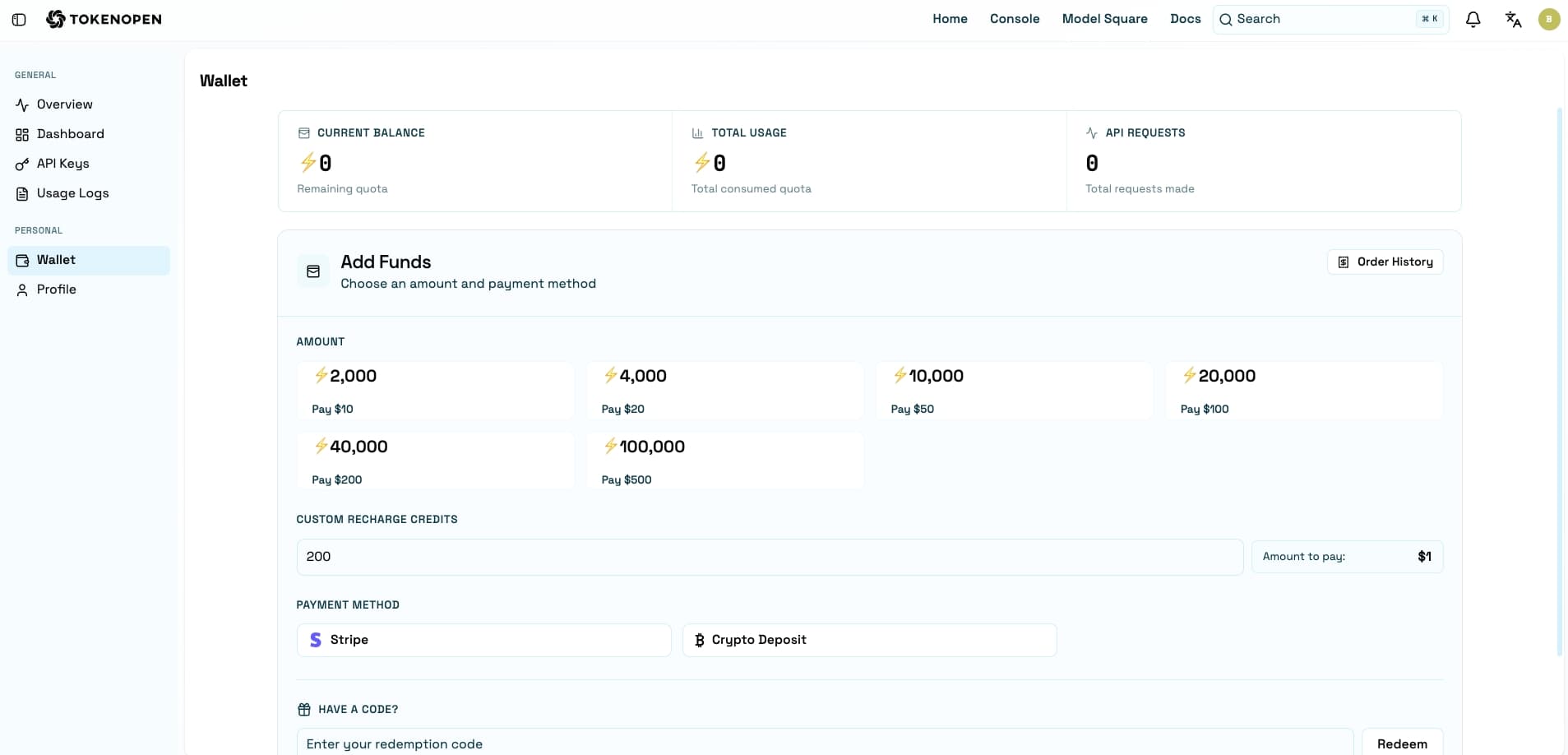This screenshot has height=755, width=1568.
Task: Open the Usage Logs sidebar page
Action: (89, 193)
